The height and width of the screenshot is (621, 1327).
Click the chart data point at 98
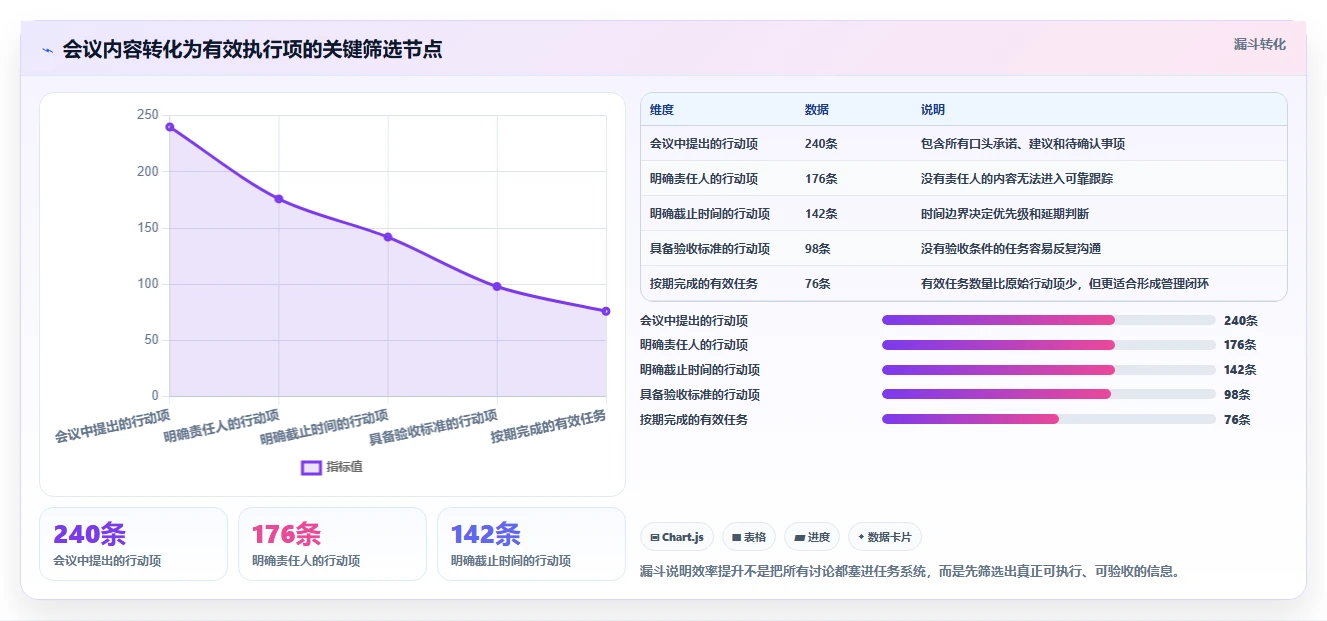pyautogui.click(x=497, y=287)
